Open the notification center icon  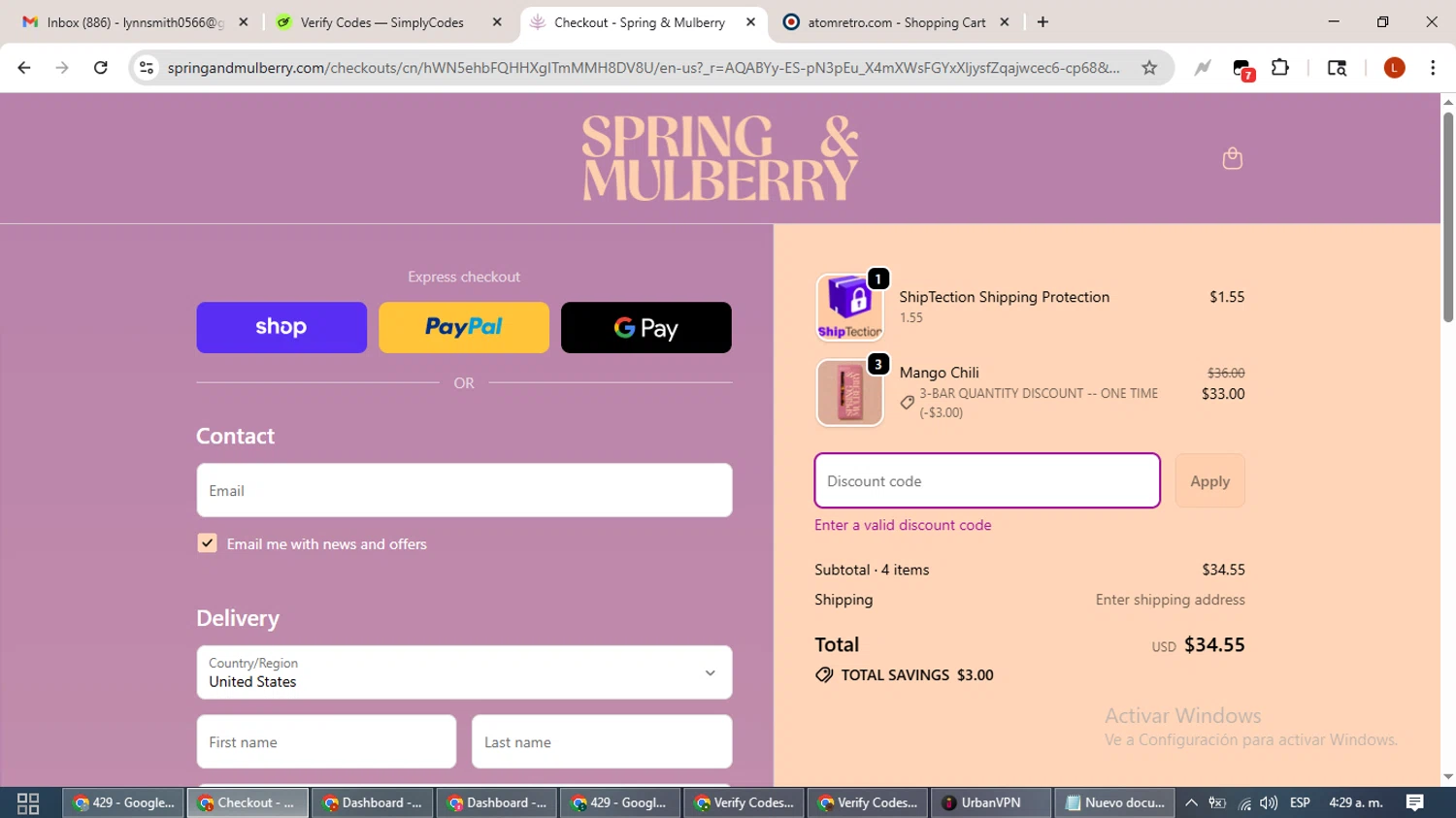click(1415, 802)
